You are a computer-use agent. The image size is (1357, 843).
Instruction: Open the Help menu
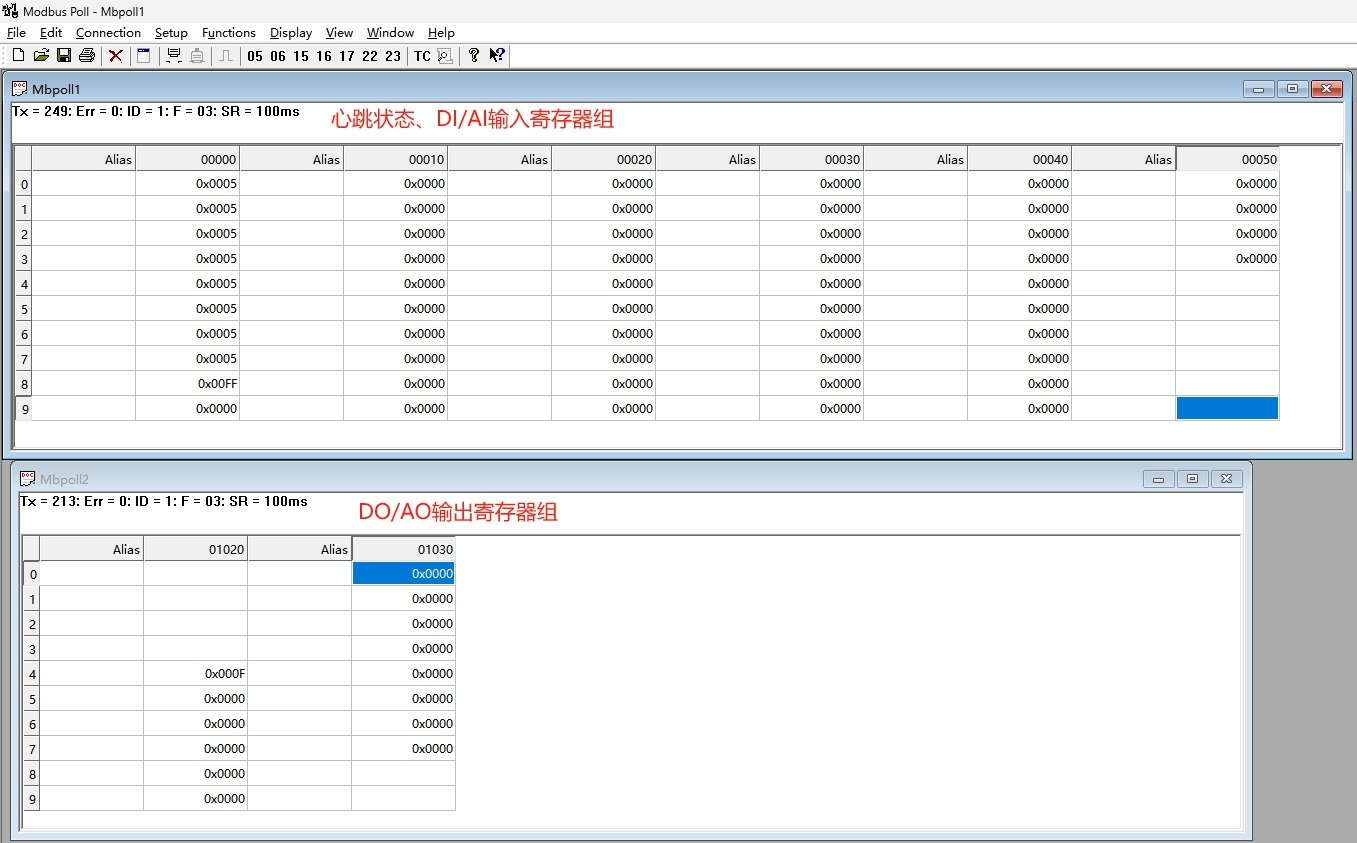[x=441, y=32]
